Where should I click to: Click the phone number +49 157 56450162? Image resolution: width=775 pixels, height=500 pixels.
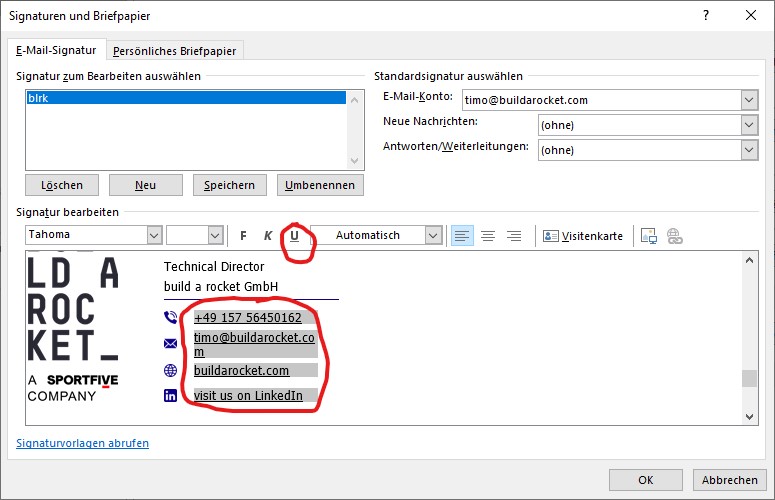click(x=248, y=318)
